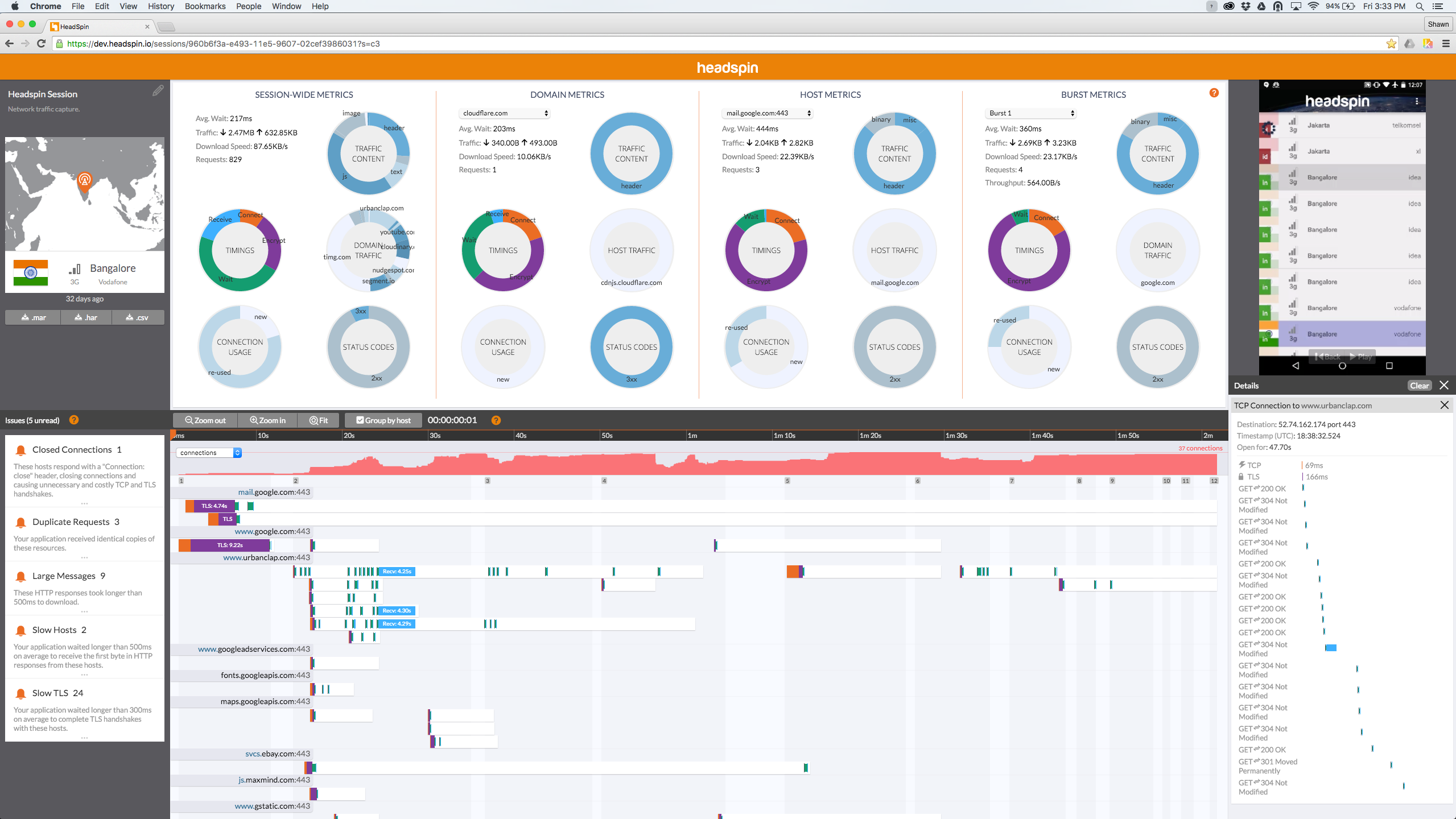1456x819 pixels.
Task: Tap the Android back triangle in the phone view
Action: [x=1296, y=366]
